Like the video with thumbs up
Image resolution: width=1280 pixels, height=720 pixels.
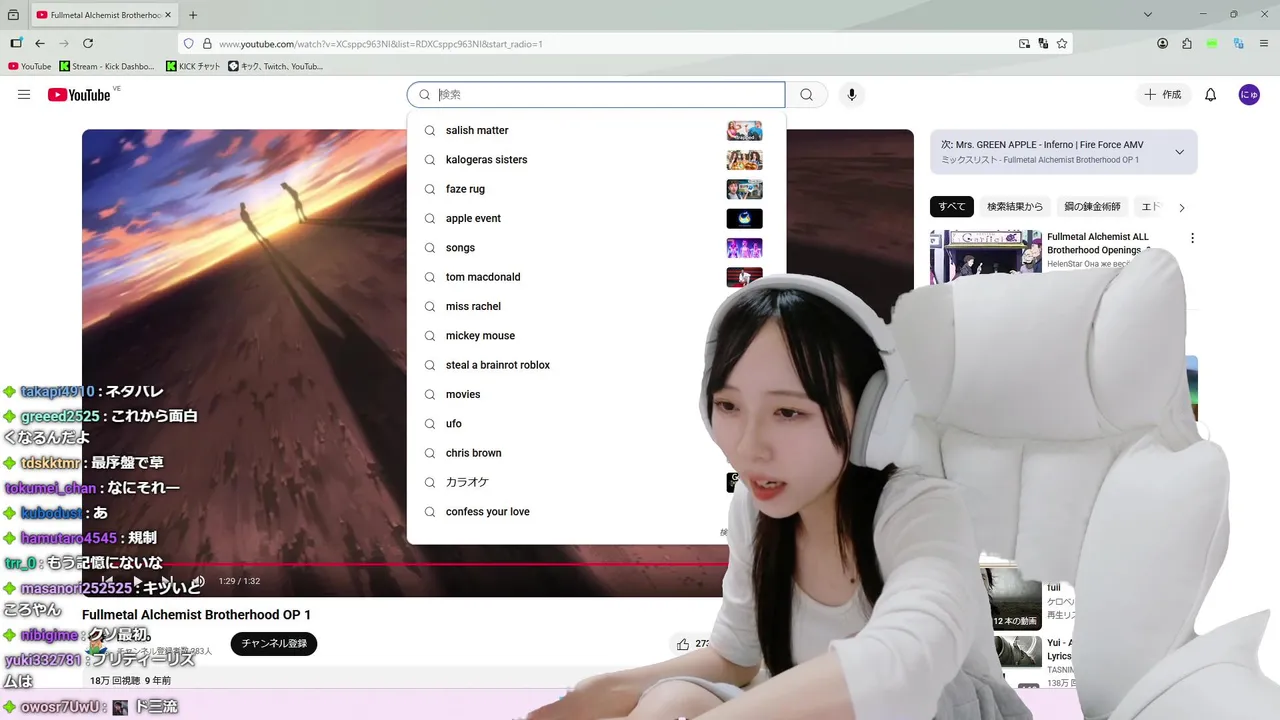click(683, 644)
